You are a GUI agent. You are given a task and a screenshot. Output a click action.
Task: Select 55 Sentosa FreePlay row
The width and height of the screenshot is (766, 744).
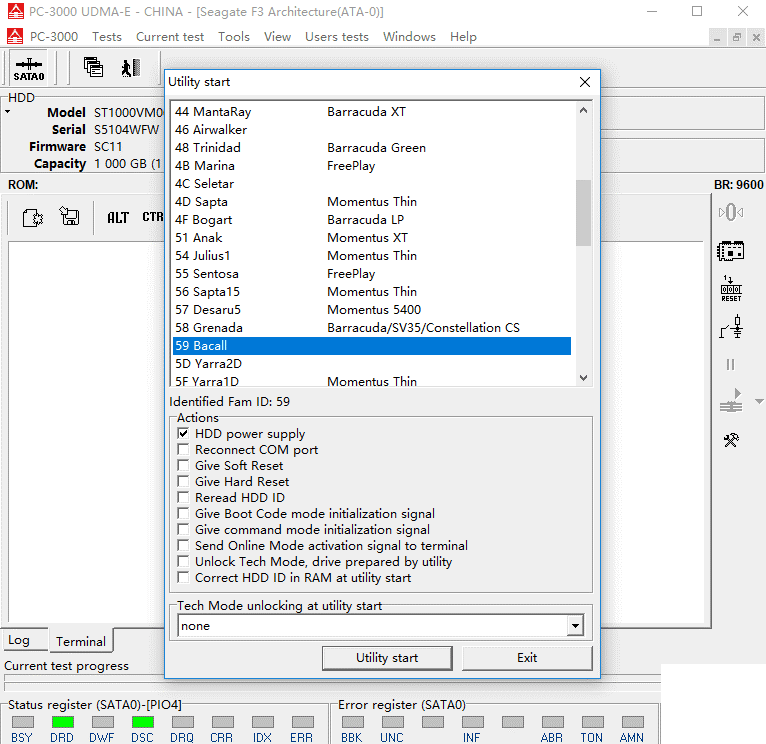[x=372, y=274]
